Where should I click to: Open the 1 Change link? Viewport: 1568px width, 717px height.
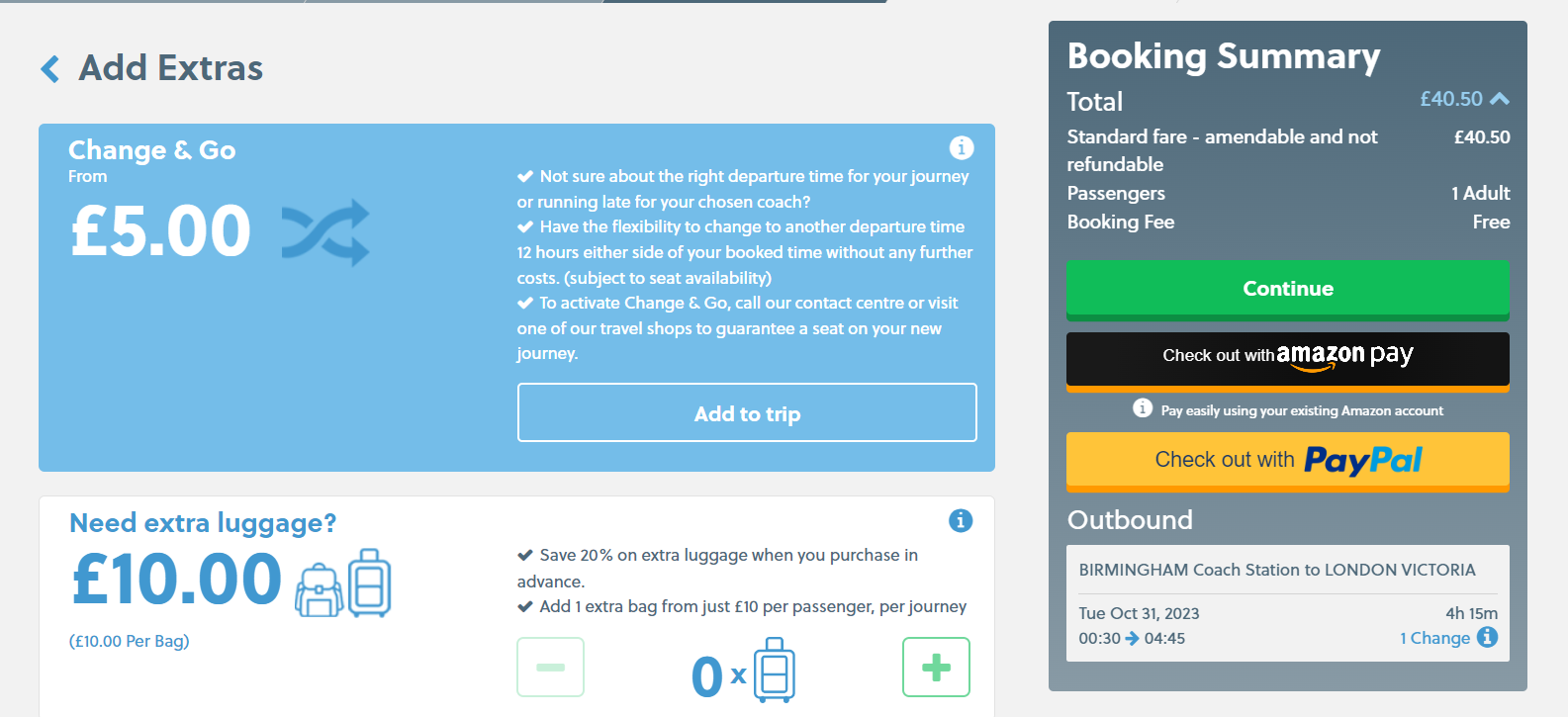[1434, 638]
